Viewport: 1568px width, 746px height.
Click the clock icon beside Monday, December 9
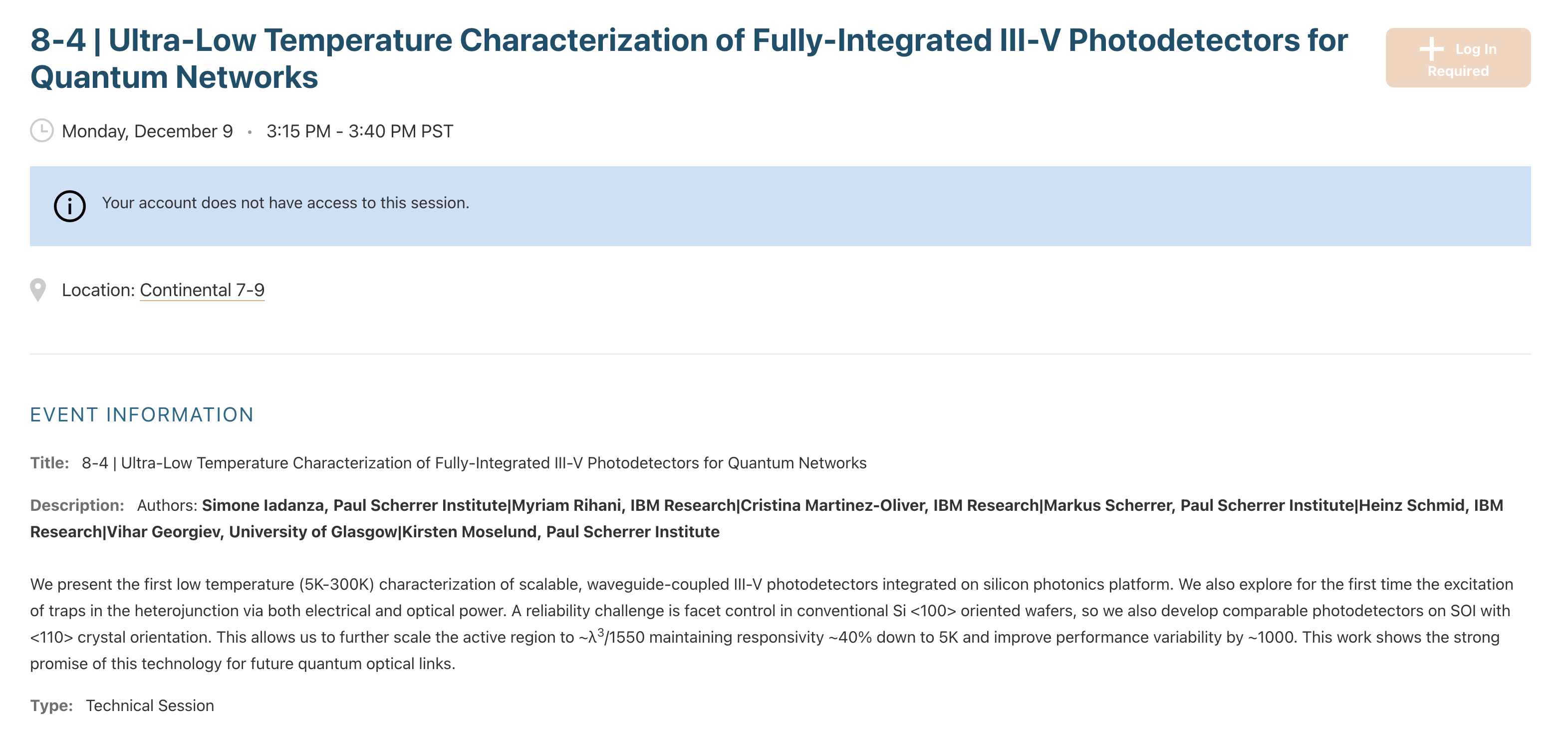point(42,130)
